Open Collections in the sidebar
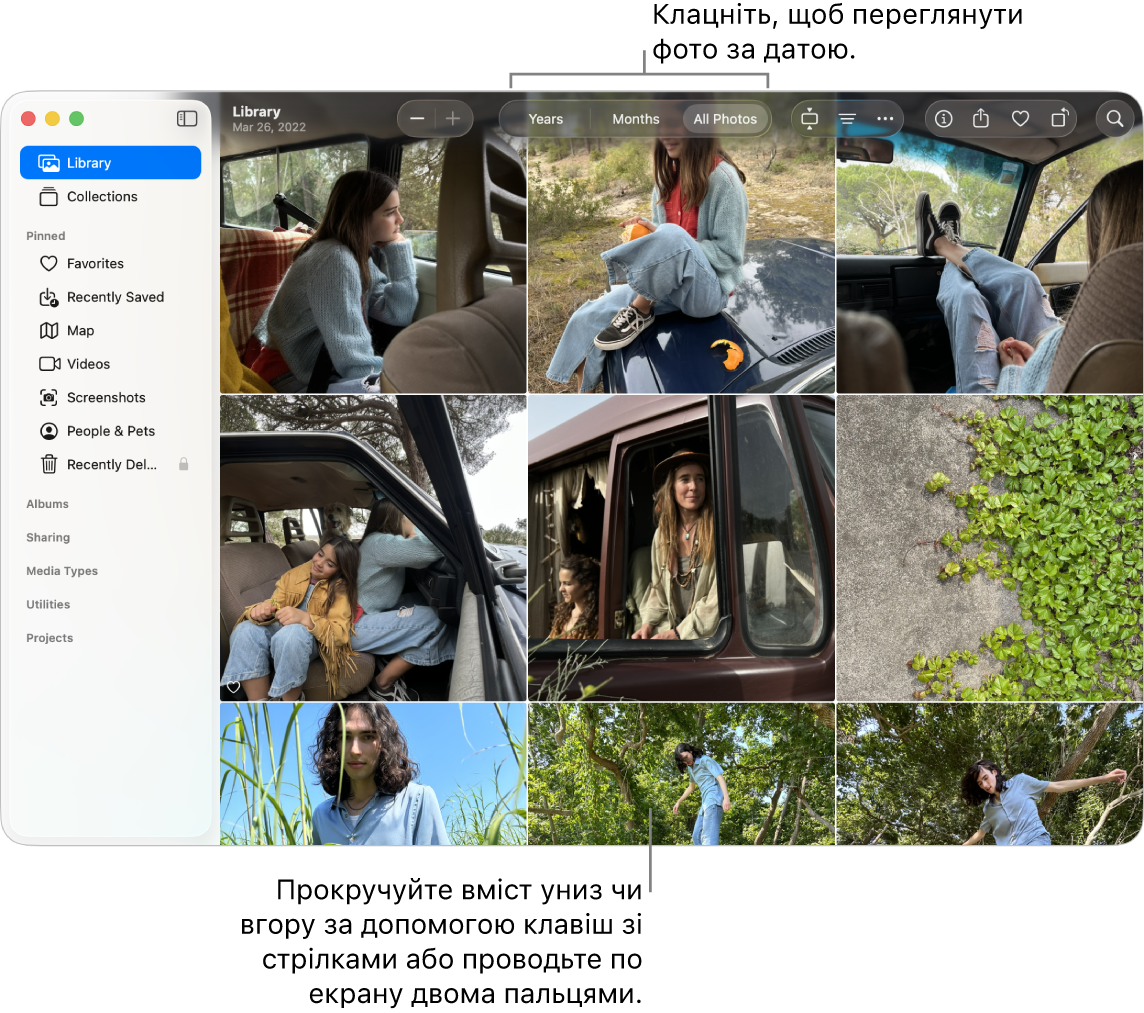This screenshot has width=1144, height=1013. coord(102,197)
